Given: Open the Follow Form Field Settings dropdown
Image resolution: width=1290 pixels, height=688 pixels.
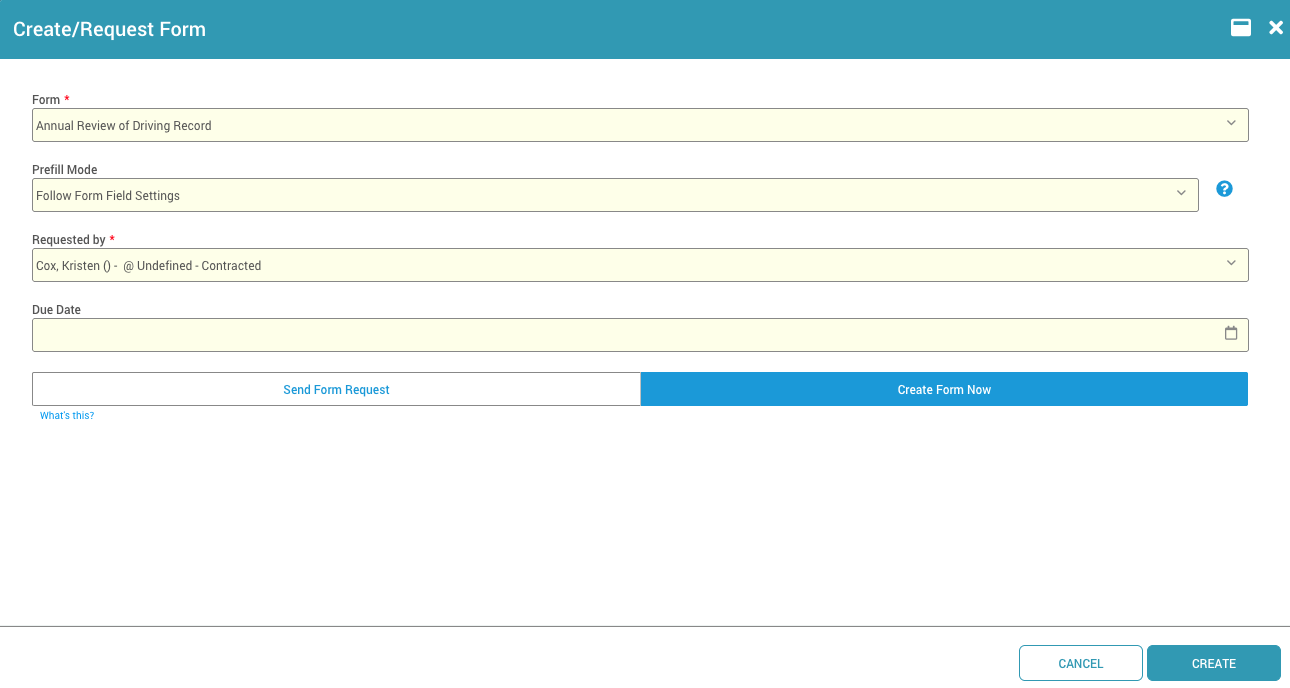Looking at the screenshot, I should tap(600, 196).
